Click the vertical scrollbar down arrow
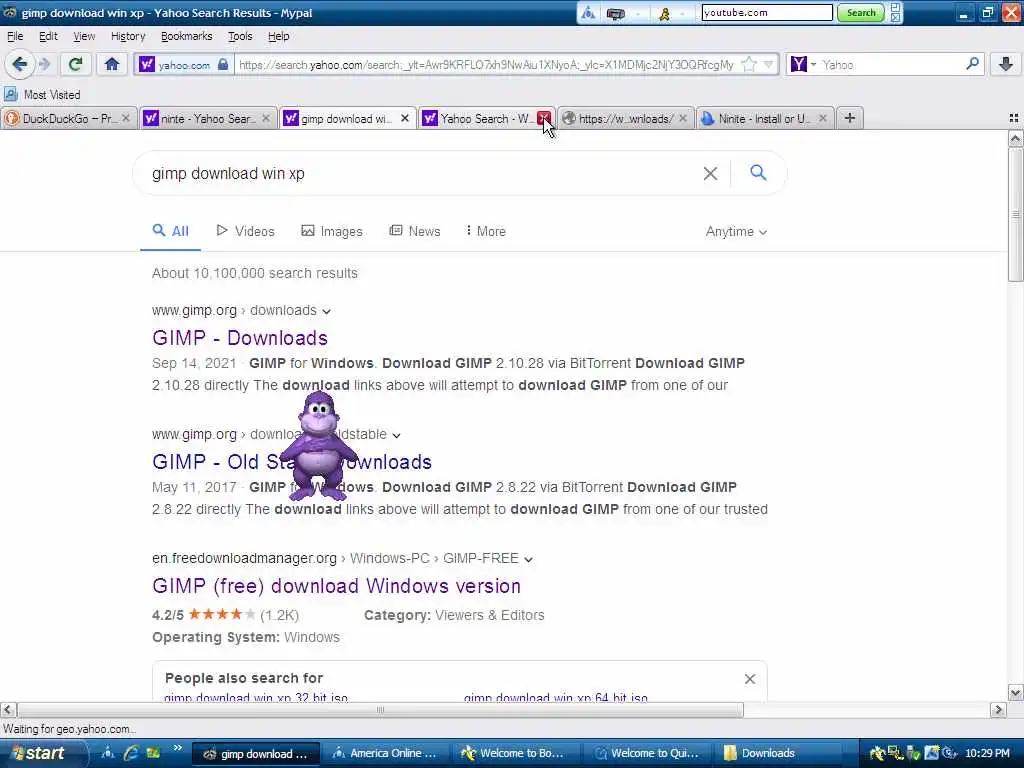The height and width of the screenshot is (768, 1024). (1015, 692)
